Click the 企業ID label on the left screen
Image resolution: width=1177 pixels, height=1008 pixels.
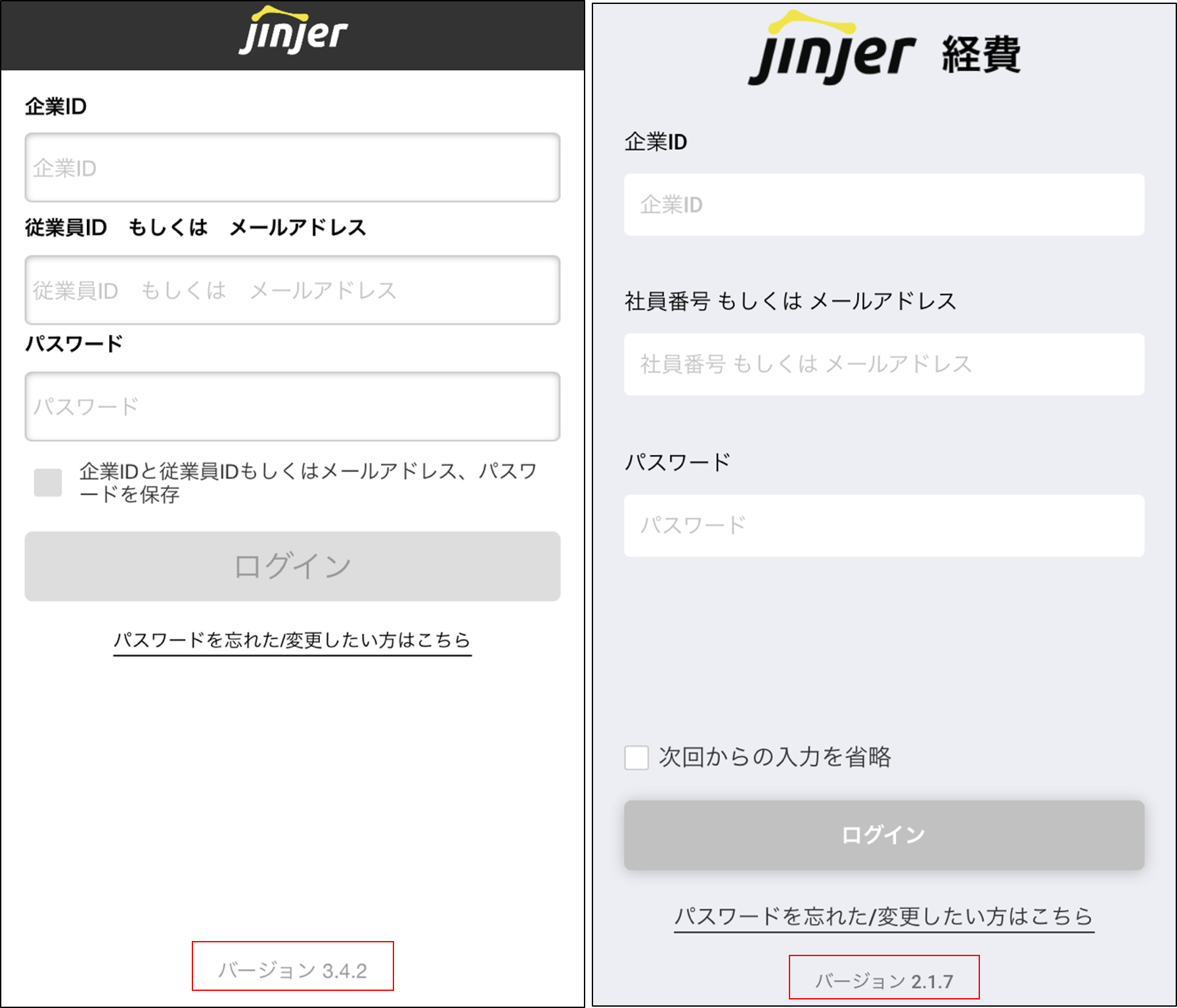click(x=56, y=106)
